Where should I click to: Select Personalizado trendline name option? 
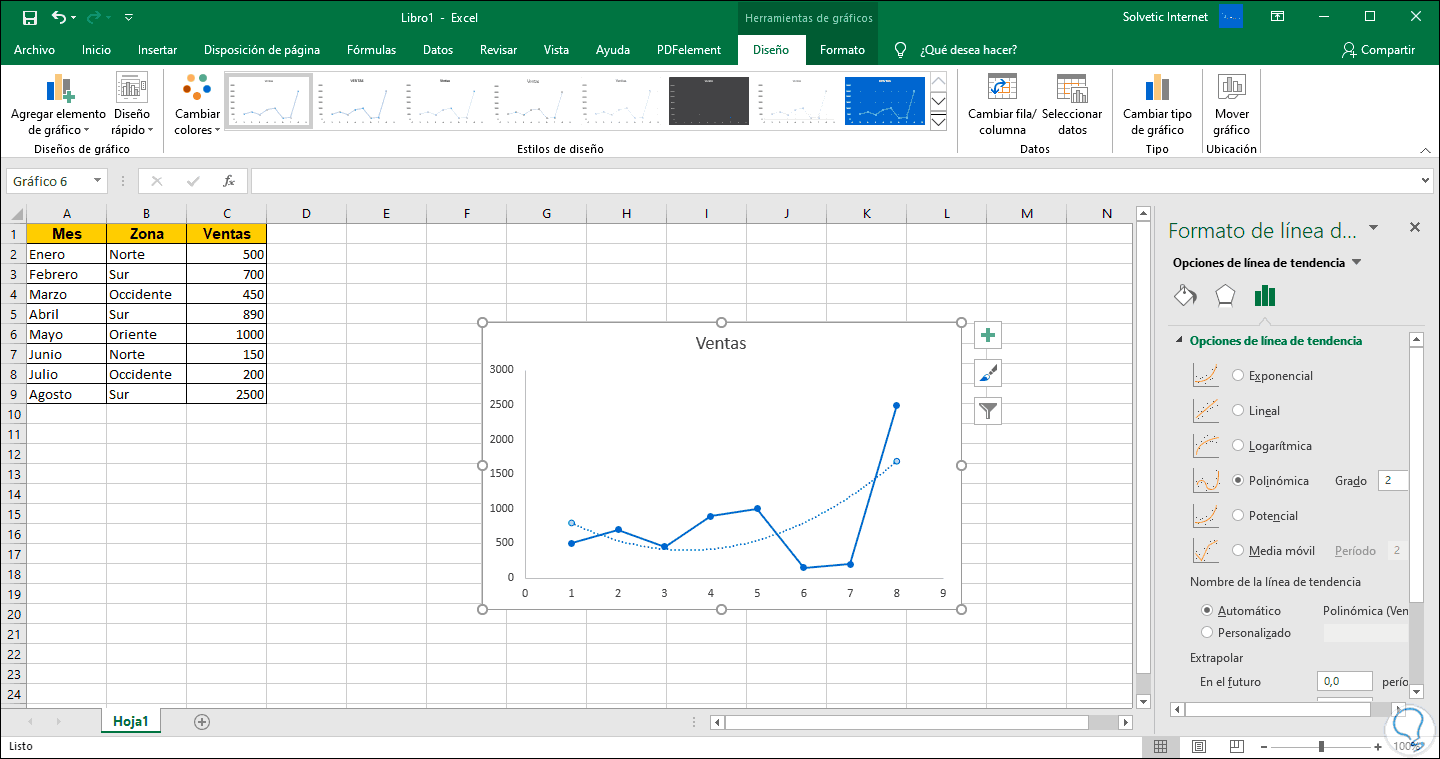(1207, 633)
